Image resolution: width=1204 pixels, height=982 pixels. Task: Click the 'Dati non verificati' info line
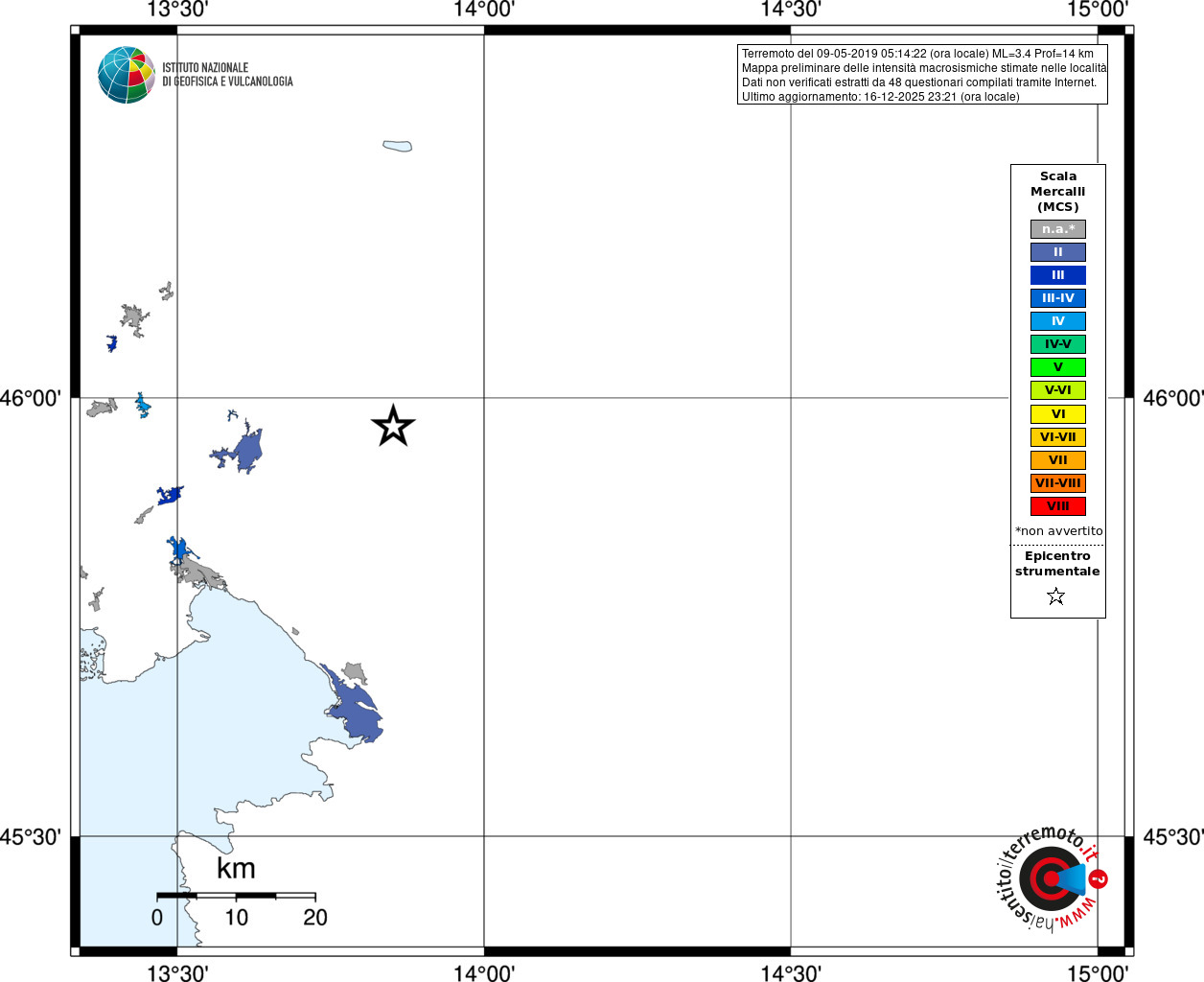tap(919, 82)
